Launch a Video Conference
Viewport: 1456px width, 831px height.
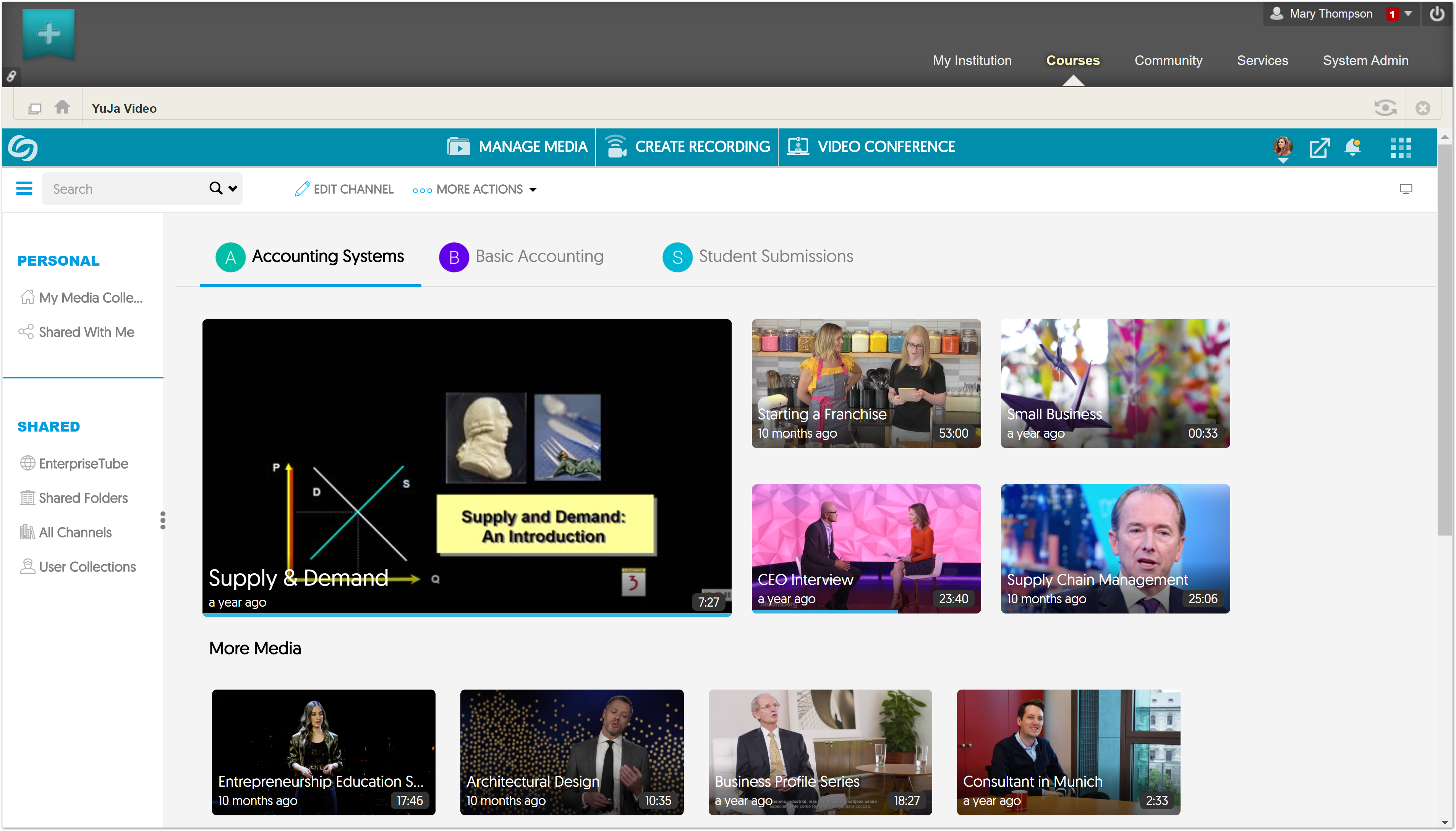871,147
